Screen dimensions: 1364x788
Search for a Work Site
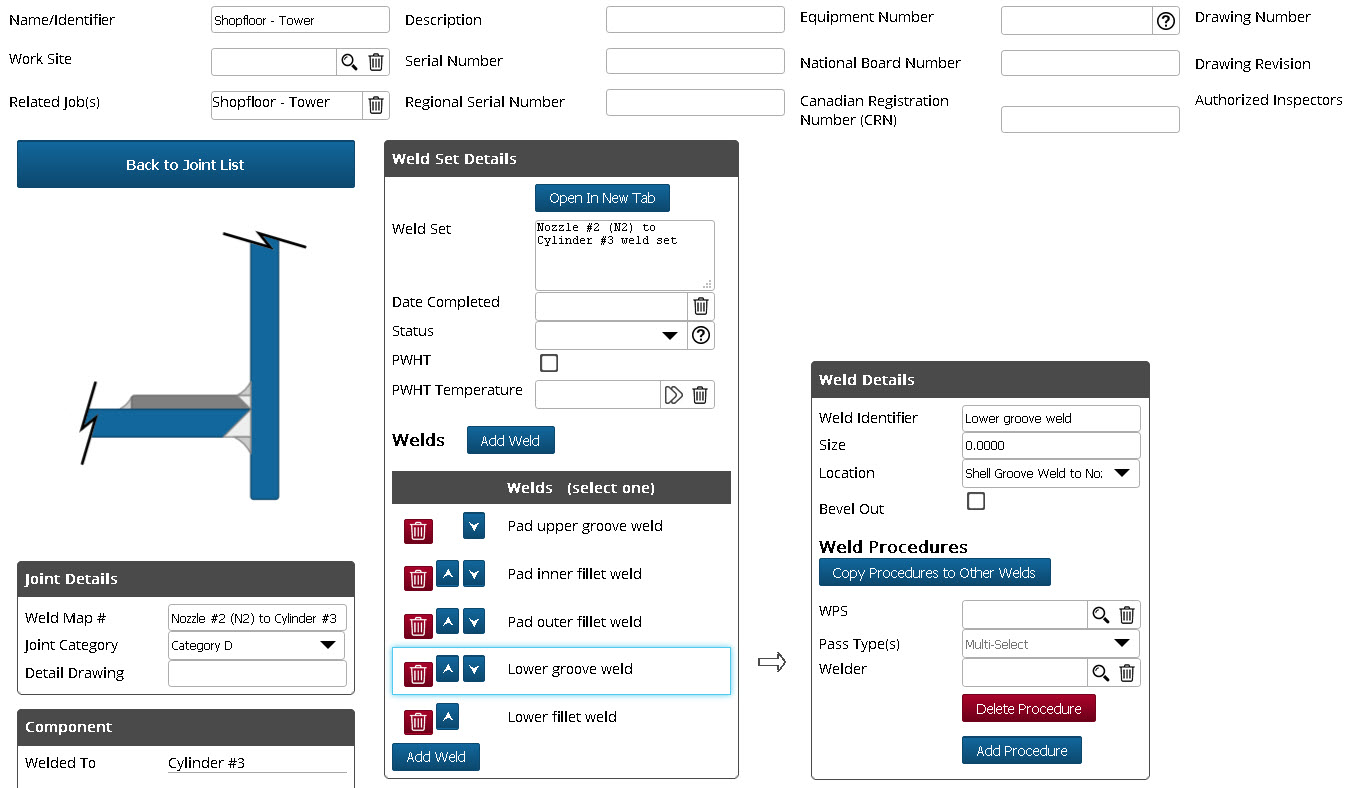[x=349, y=61]
